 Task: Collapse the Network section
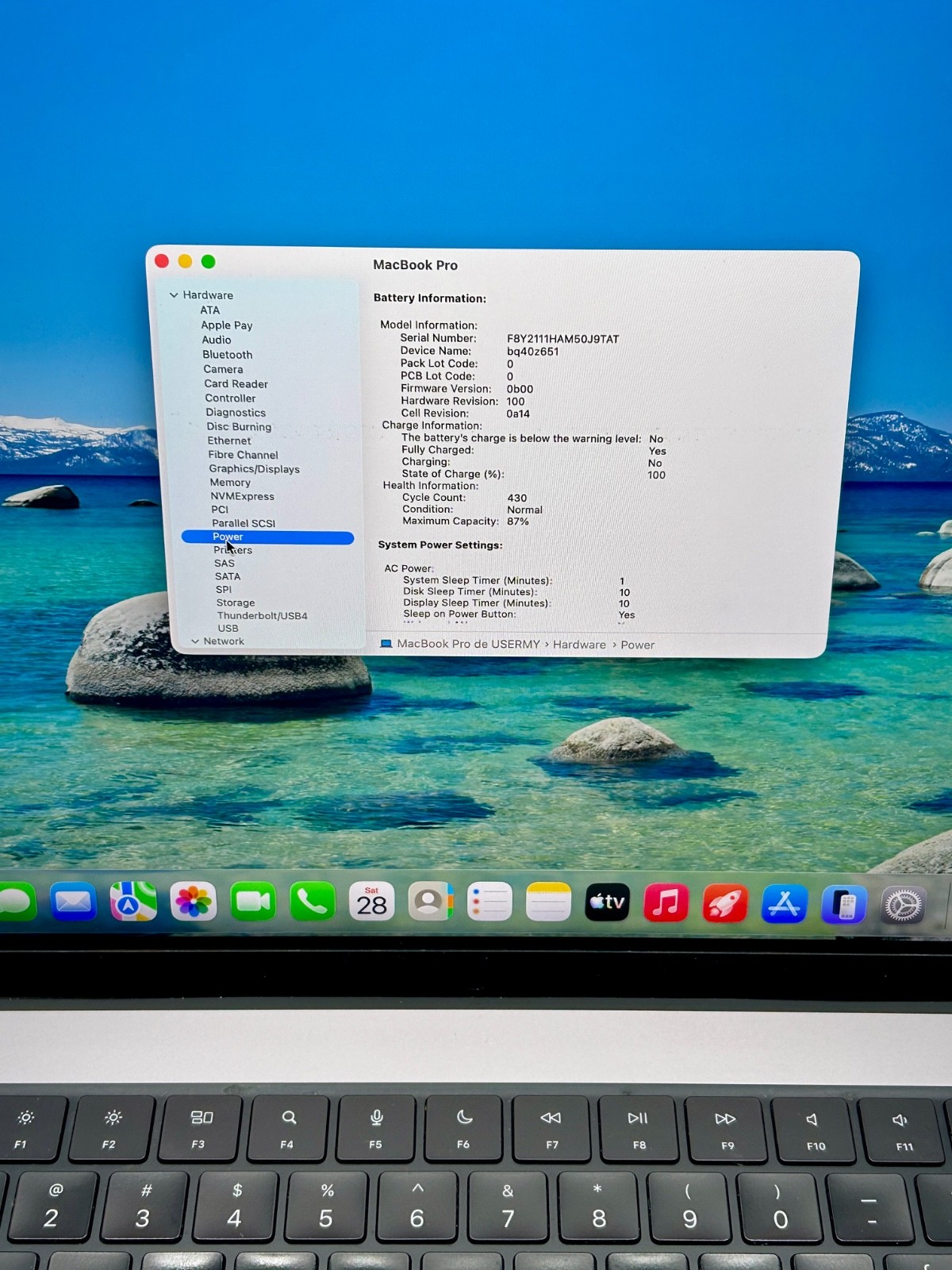(x=195, y=641)
